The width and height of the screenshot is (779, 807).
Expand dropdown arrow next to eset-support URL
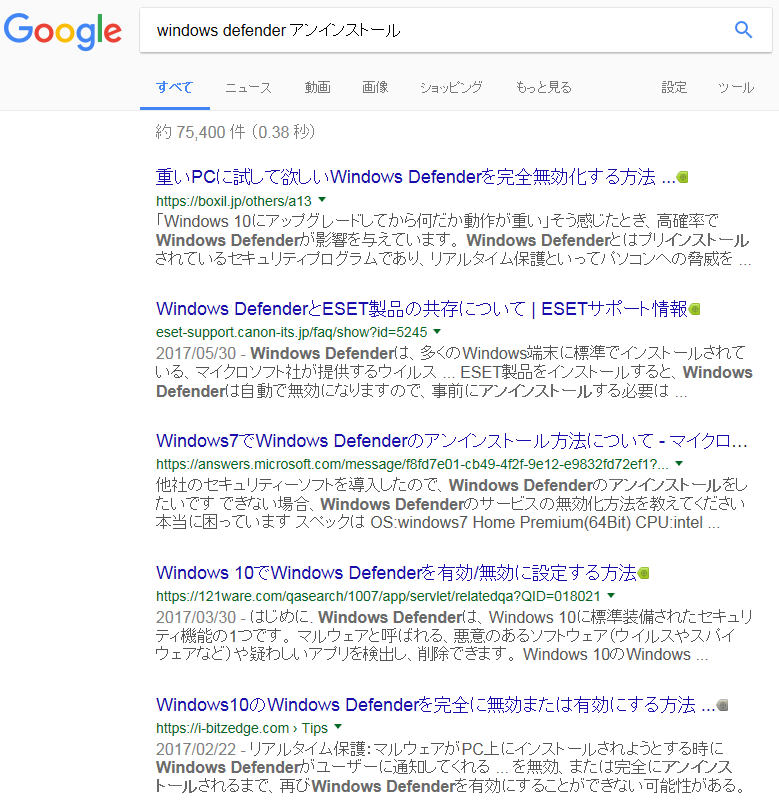pos(437,331)
